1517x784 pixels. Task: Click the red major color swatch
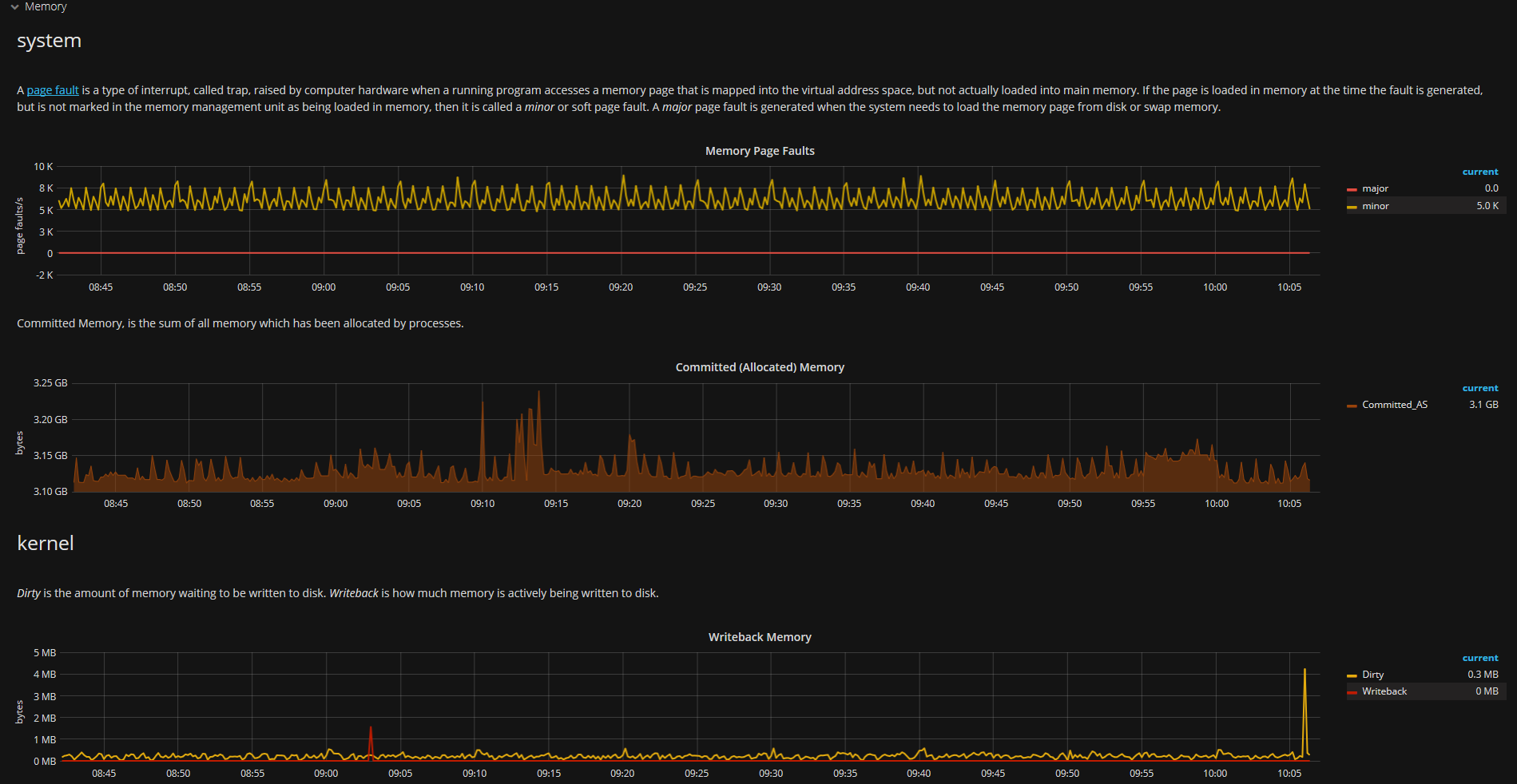1352,190
